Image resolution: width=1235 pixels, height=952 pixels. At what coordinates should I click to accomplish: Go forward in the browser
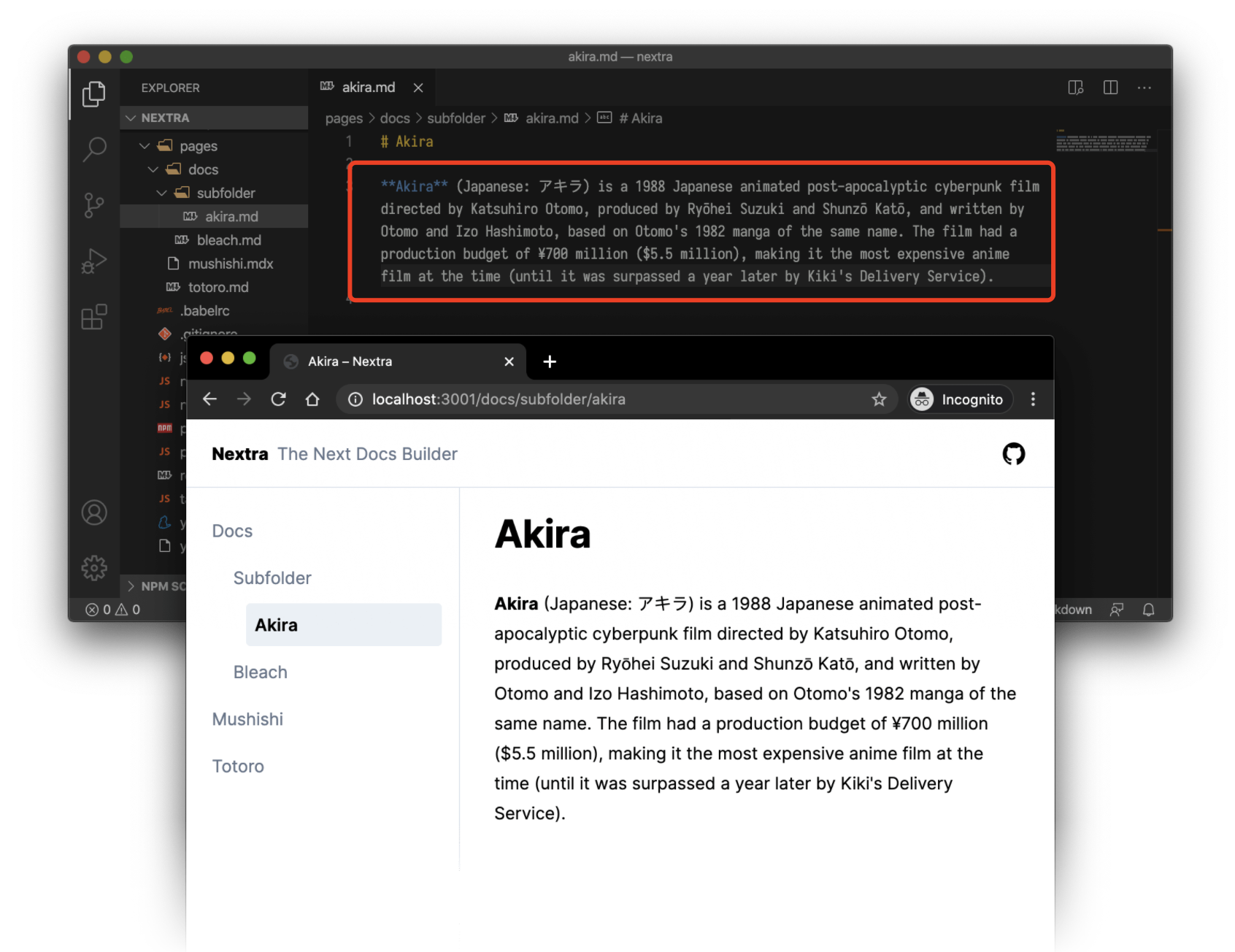(x=244, y=399)
